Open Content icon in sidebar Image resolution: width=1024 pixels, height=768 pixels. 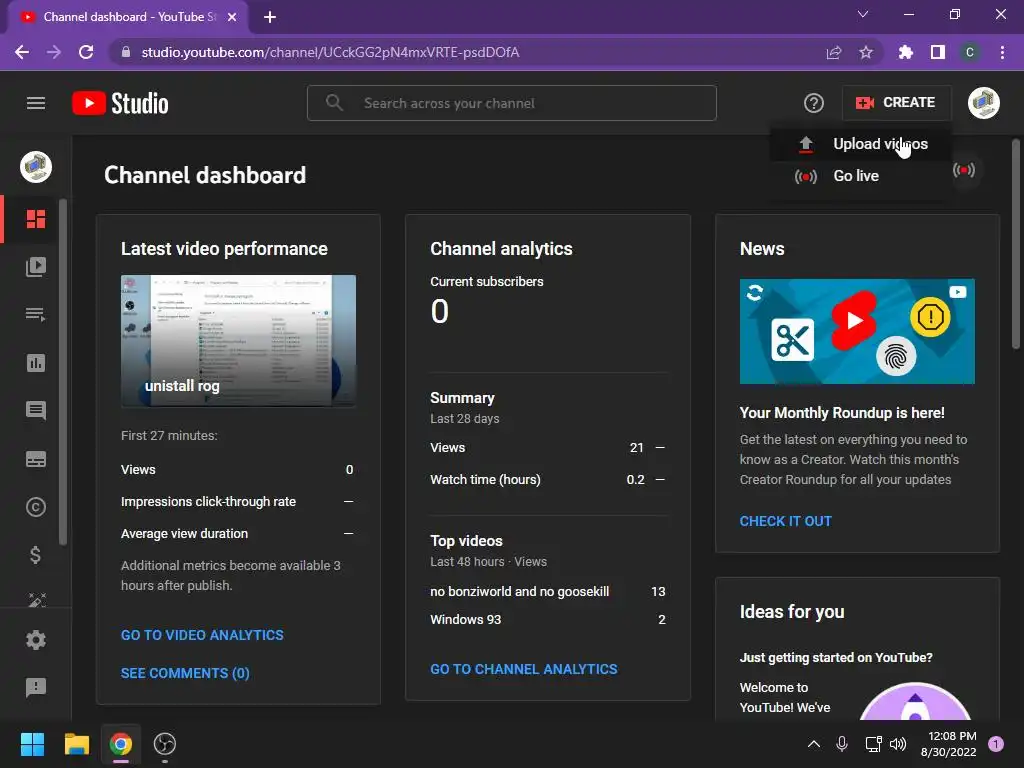tap(36, 266)
